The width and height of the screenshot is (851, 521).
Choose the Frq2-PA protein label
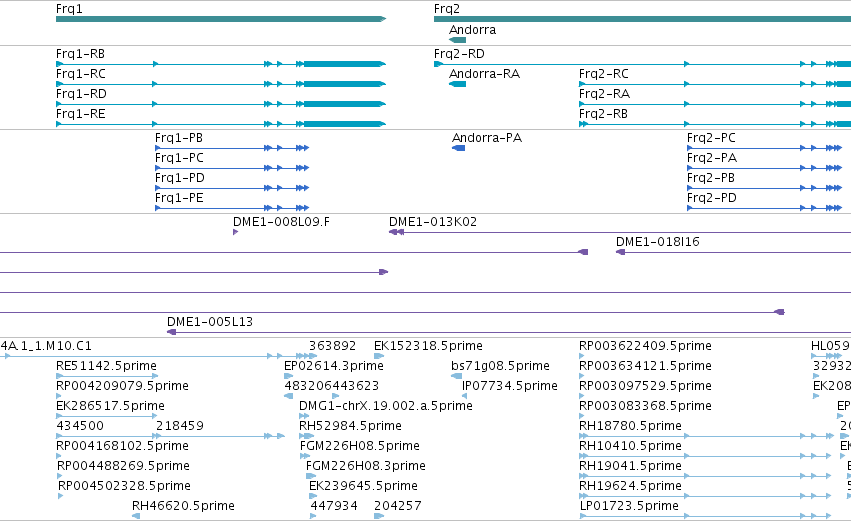click(x=712, y=158)
